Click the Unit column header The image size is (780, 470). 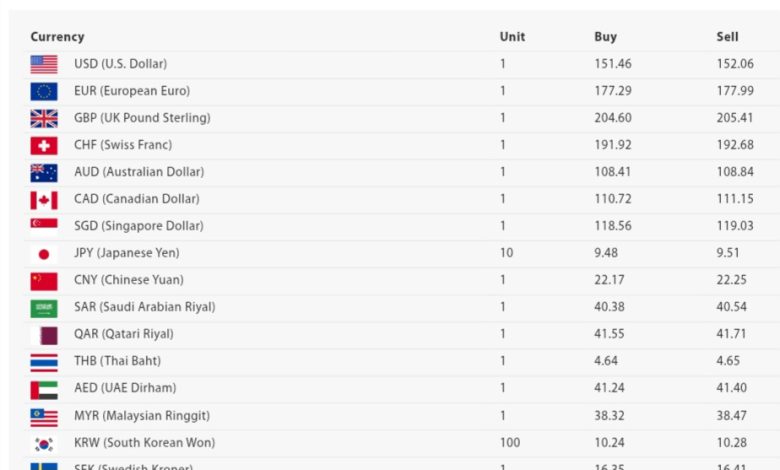click(x=512, y=37)
